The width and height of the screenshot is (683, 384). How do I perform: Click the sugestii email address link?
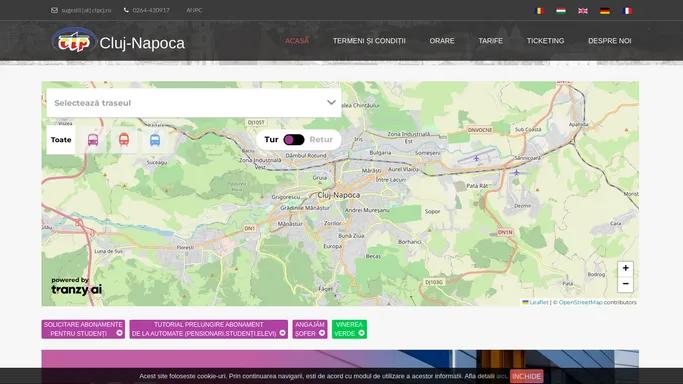pyautogui.click(x=86, y=10)
